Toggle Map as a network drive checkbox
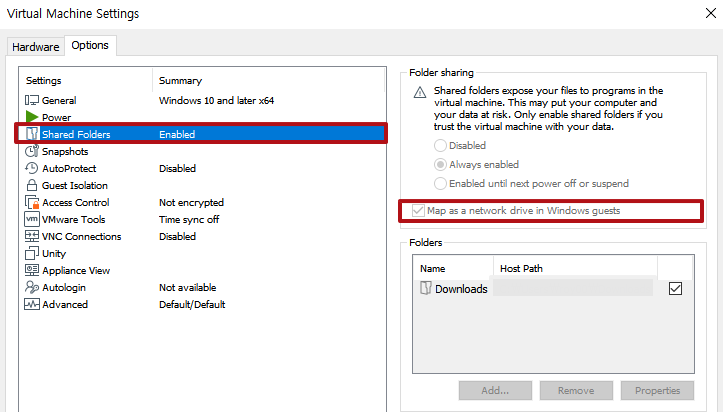This screenshot has height=412, width=723. (x=418, y=211)
